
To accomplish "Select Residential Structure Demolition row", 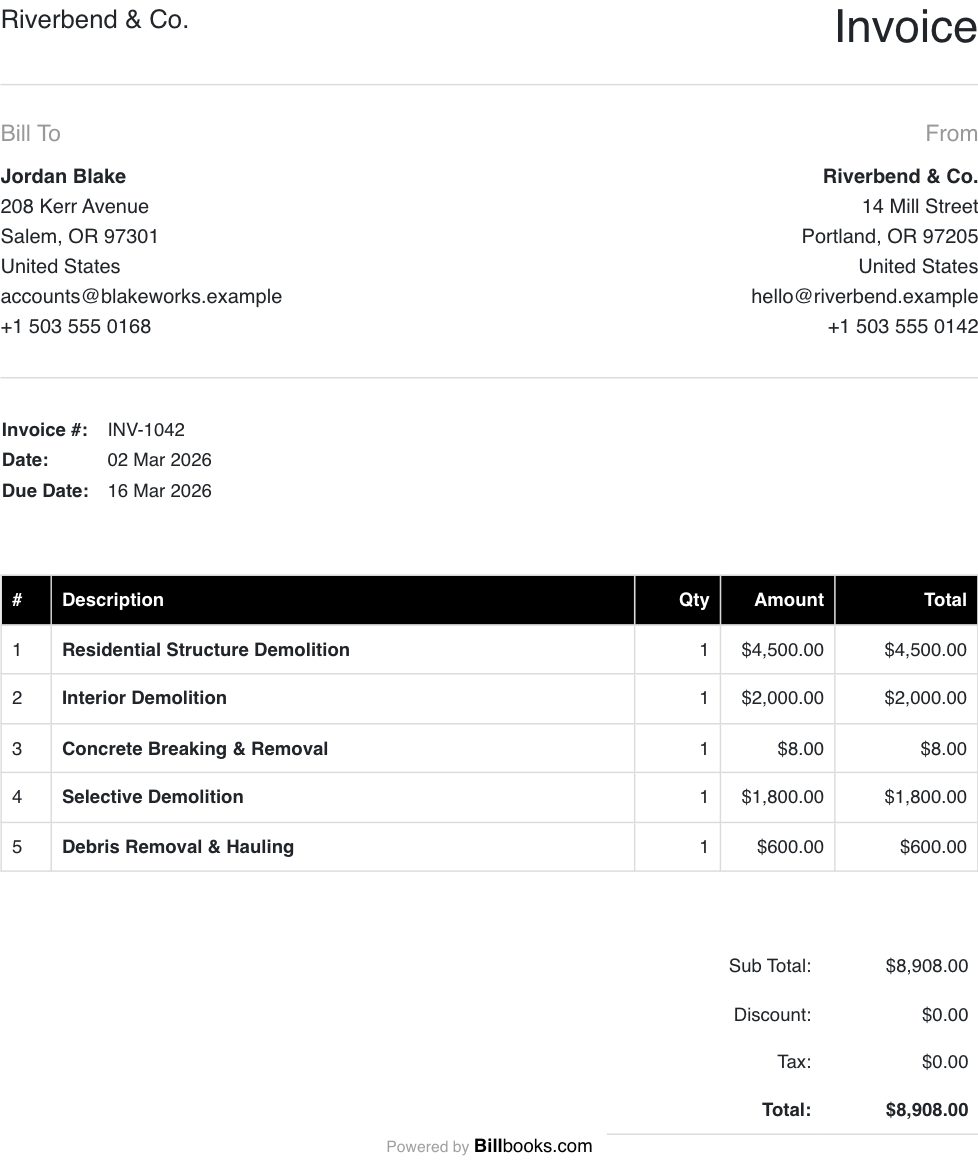I will click(489, 649).
